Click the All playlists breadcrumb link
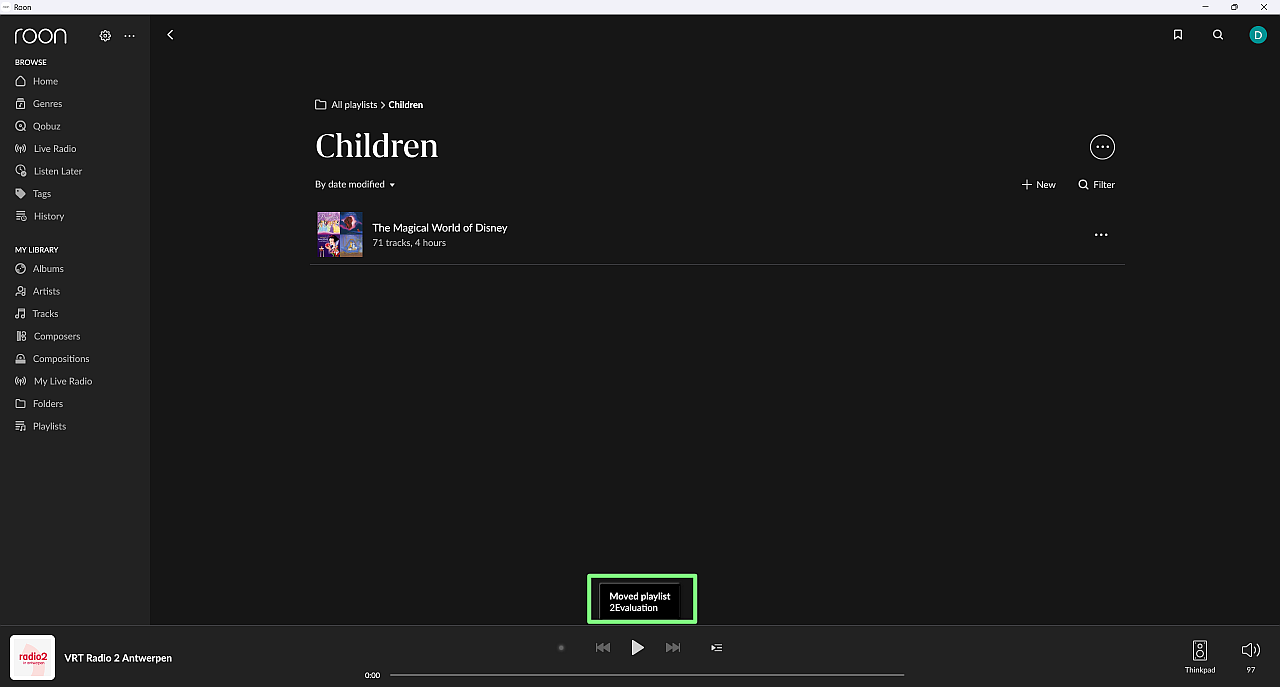 [x=353, y=105]
